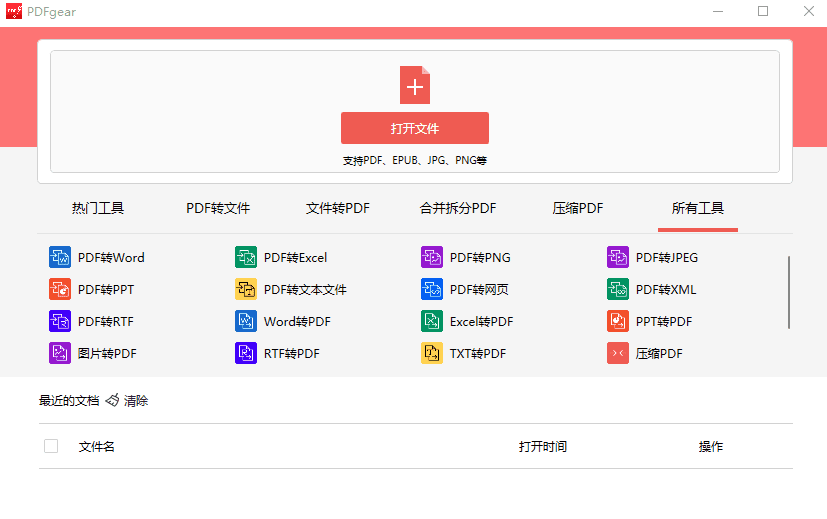Launch the PDF转JPEG tool icon

[618, 257]
